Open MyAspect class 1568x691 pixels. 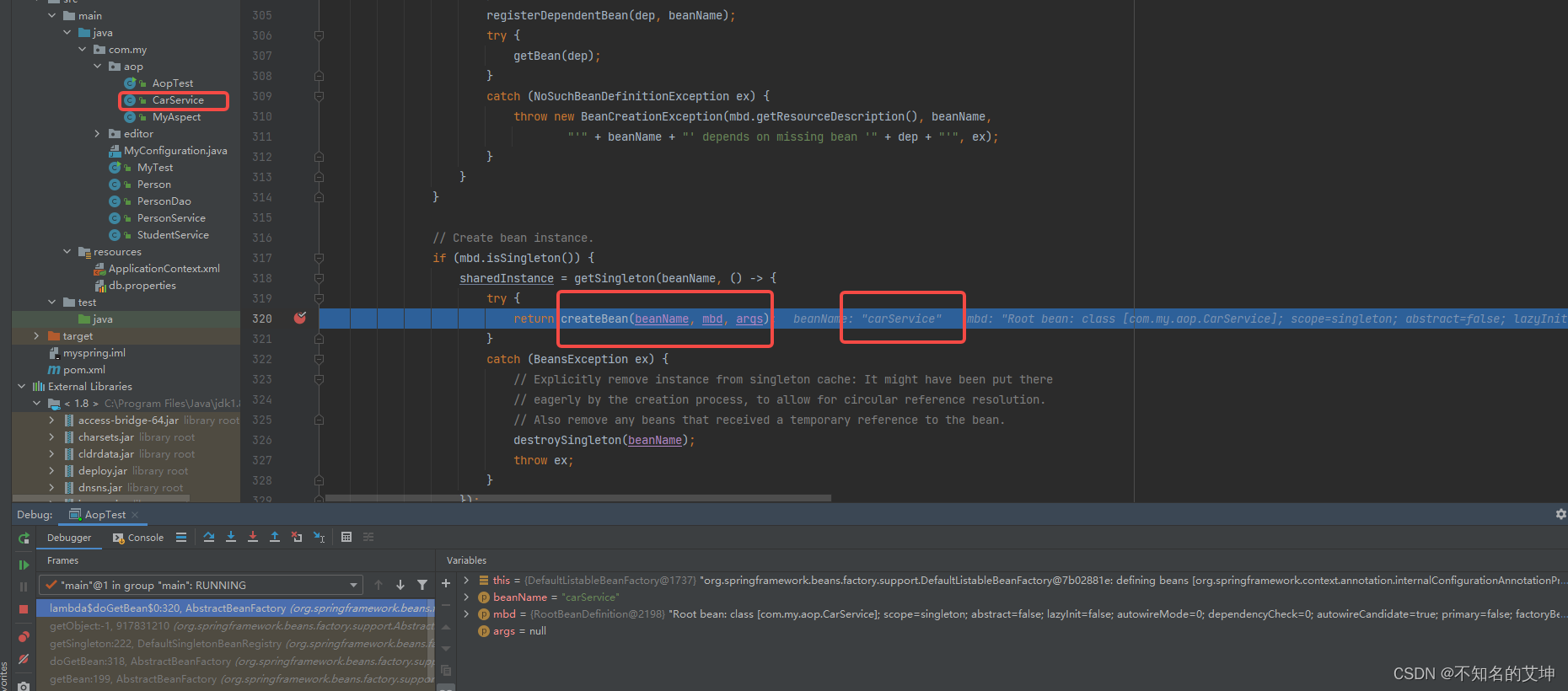[x=176, y=116]
